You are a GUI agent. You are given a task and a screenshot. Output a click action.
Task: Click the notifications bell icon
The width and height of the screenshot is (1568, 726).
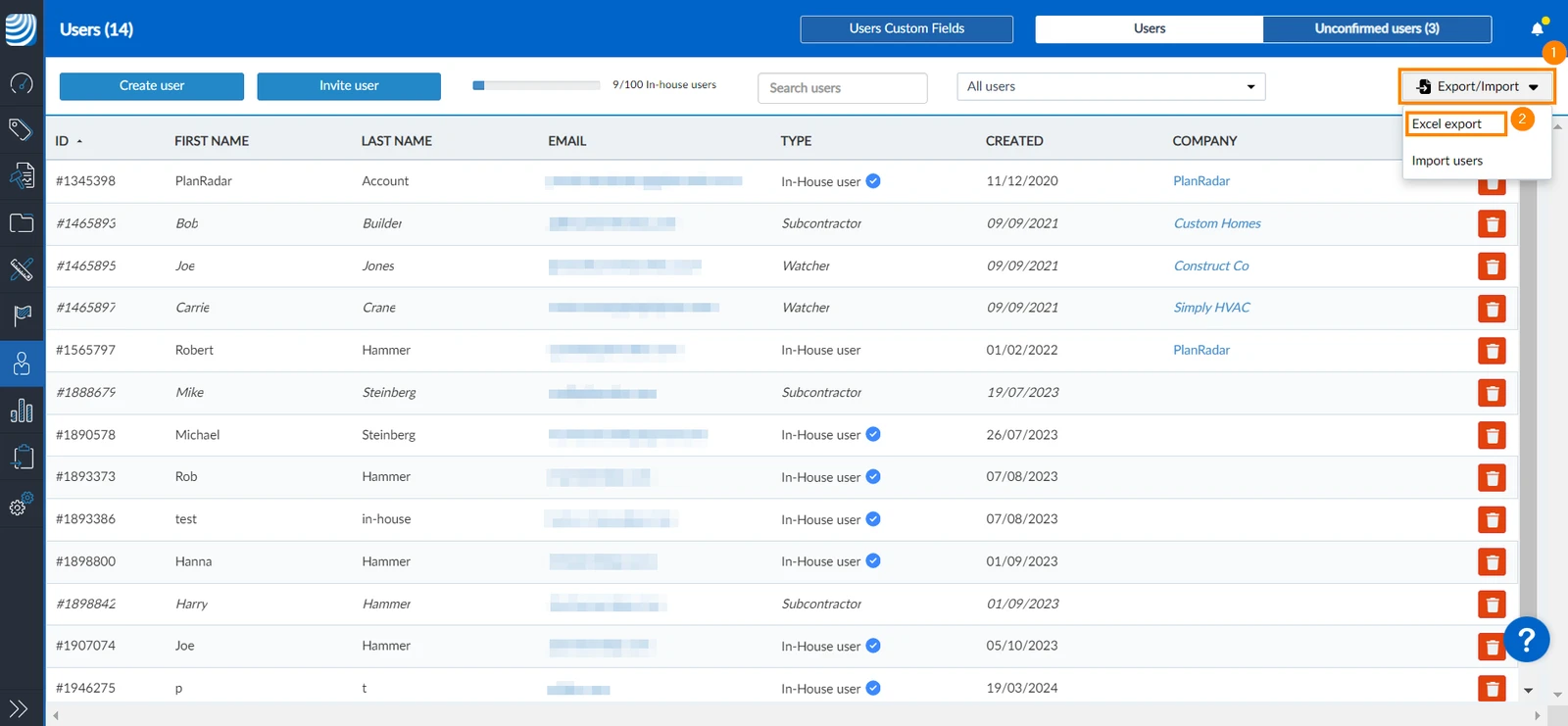(x=1538, y=28)
